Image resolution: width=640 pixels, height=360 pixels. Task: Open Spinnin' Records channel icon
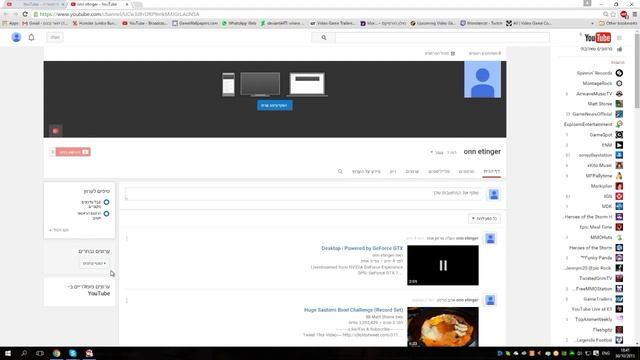click(619, 73)
